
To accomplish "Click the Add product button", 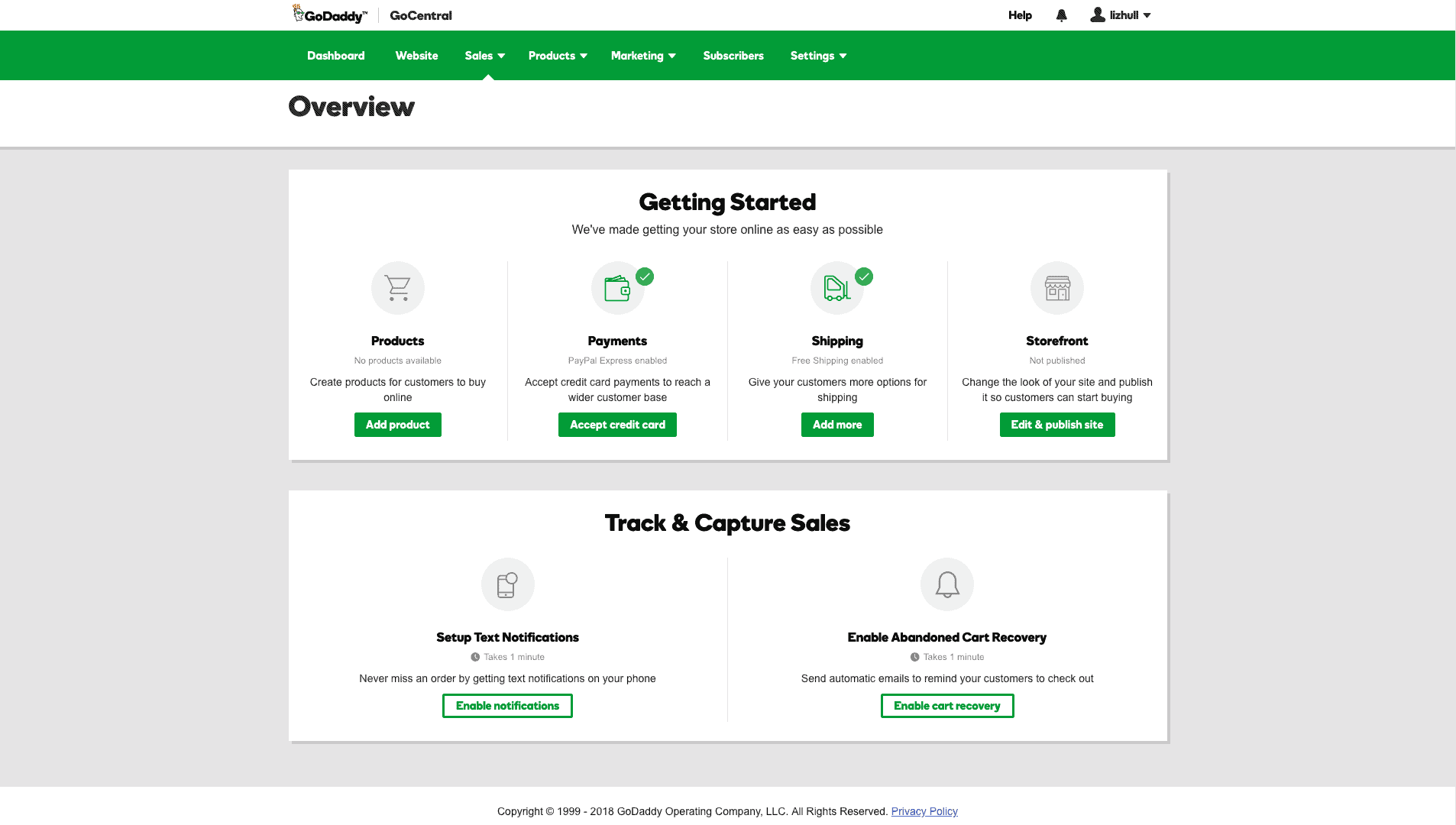I will pyautogui.click(x=398, y=425).
